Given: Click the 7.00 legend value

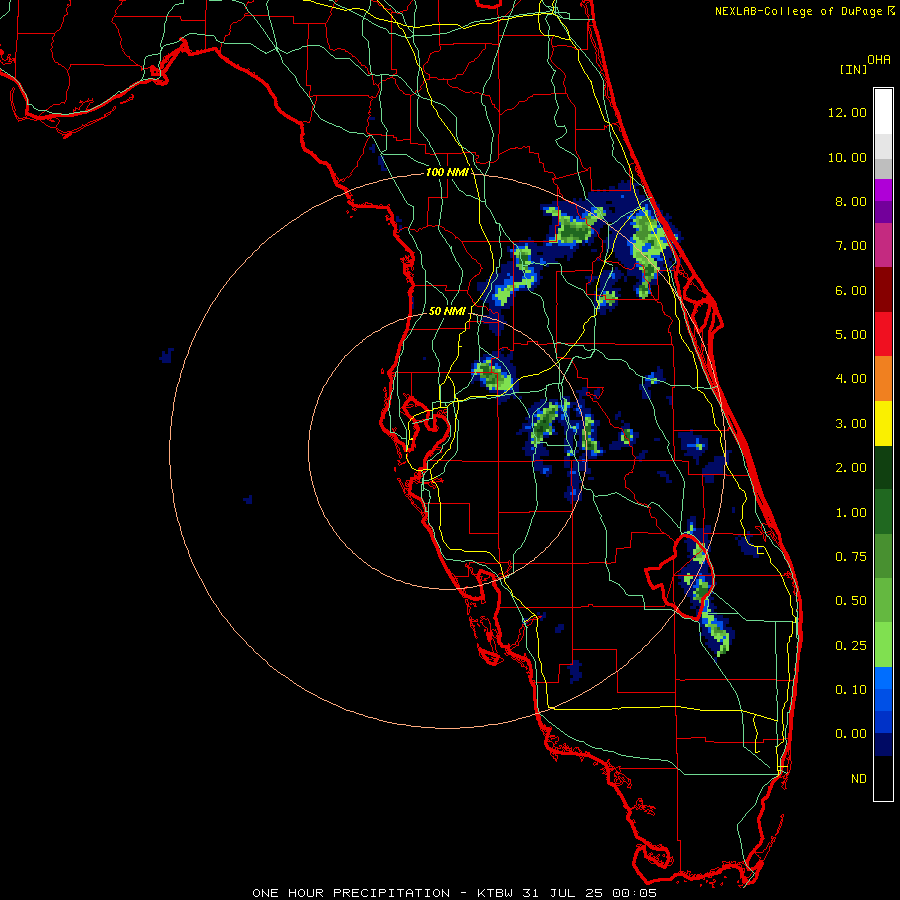Looking at the screenshot, I should [x=851, y=246].
